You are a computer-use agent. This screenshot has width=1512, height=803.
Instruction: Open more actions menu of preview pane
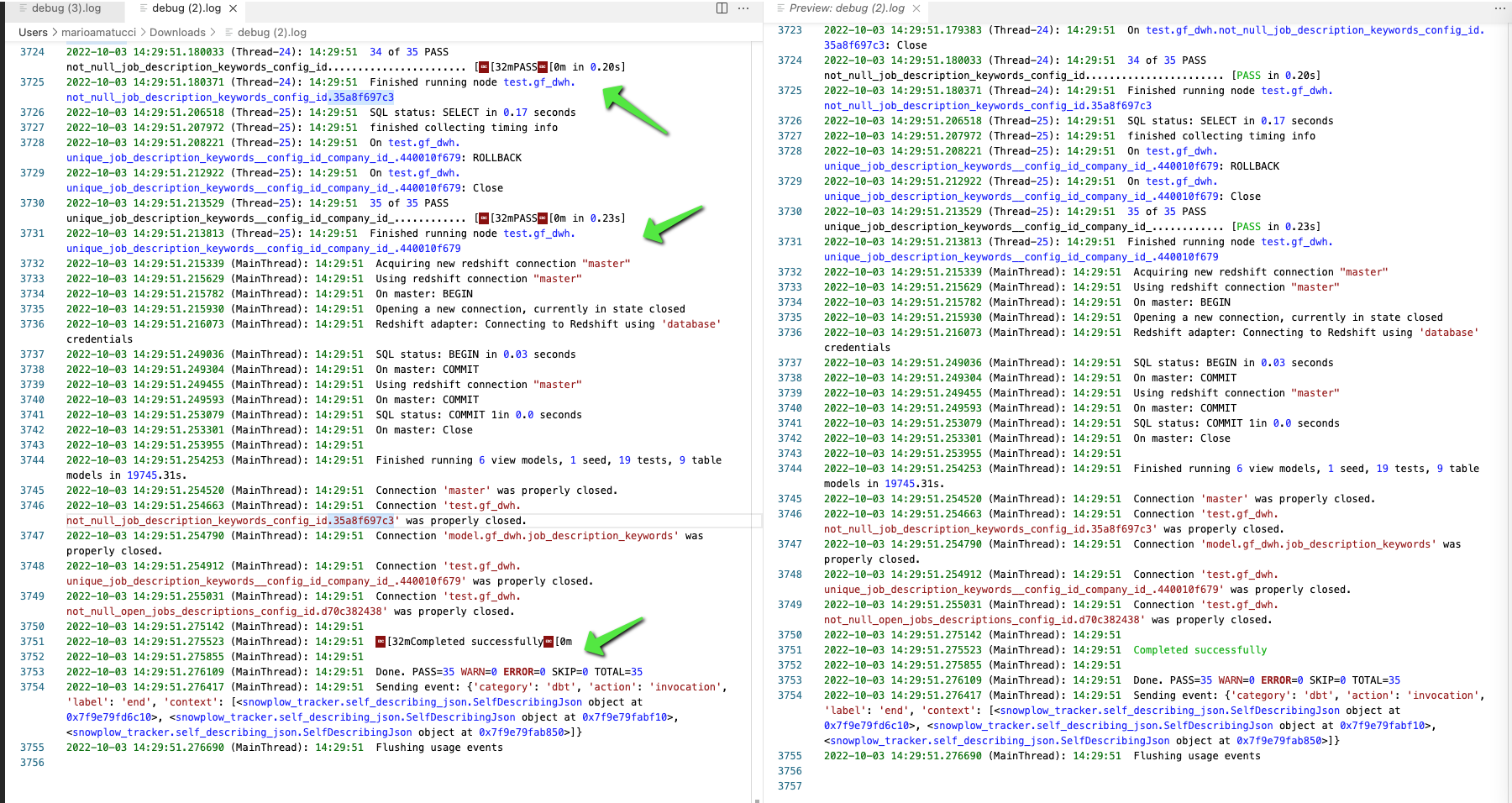click(1500, 8)
